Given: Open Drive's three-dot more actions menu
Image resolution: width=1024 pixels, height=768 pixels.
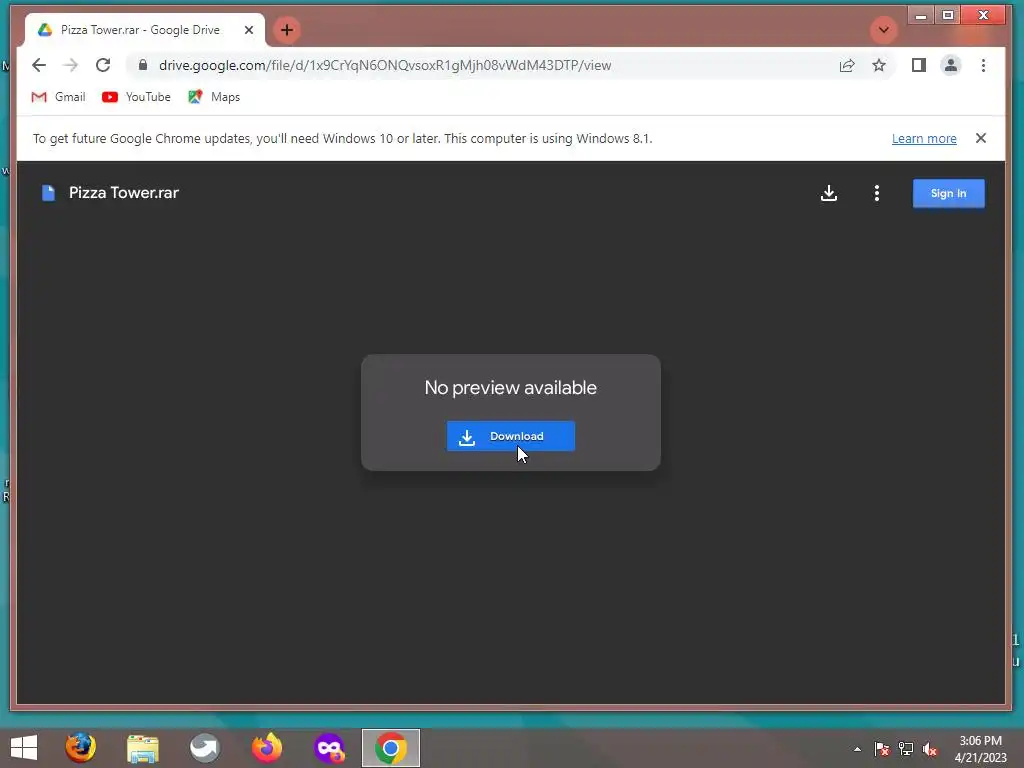Looking at the screenshot, I should pos(876,193).
